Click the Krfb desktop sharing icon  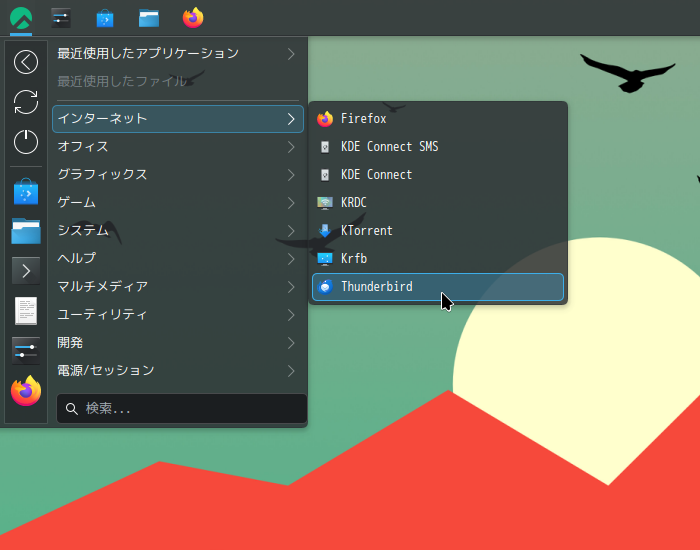325,258
